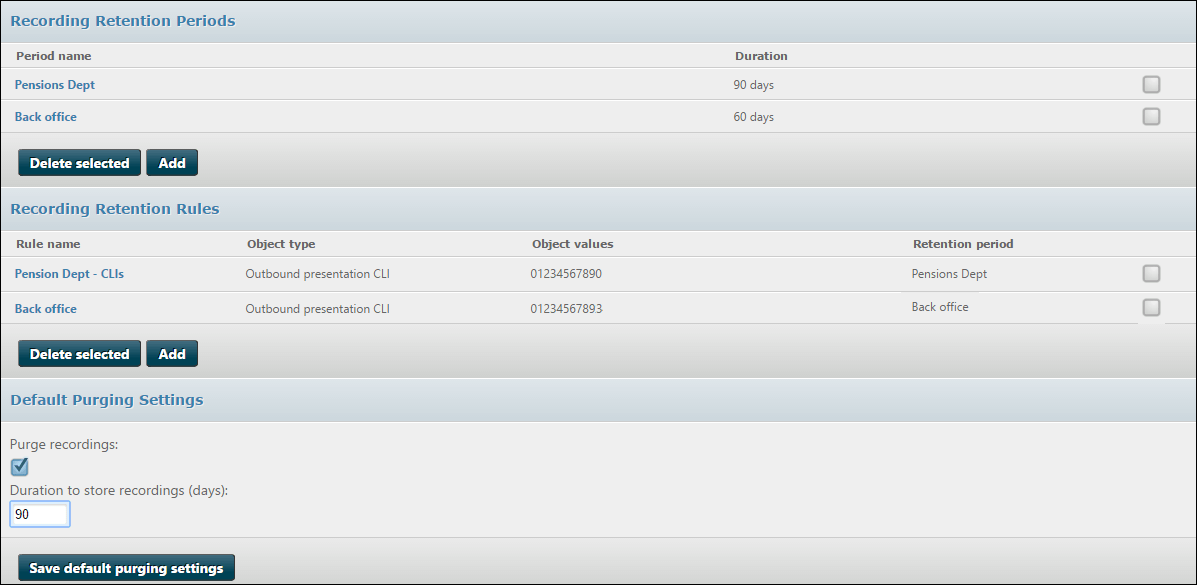Tick the checkbox for the 60 days Back office period
The image size is (1197, 585).
pyautogui.click(x=1151, y=116)
